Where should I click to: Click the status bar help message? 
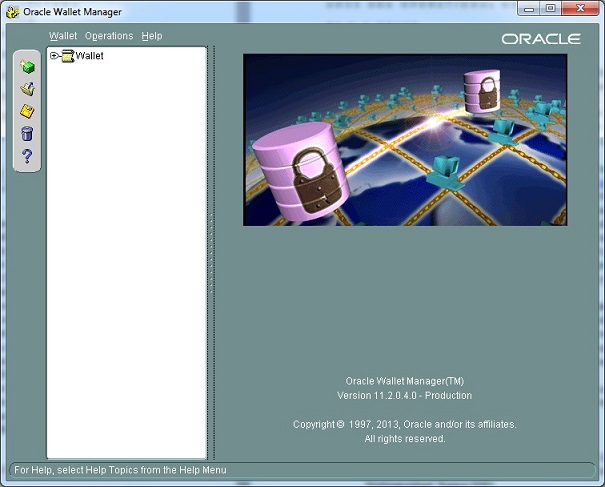pos(120,470)
